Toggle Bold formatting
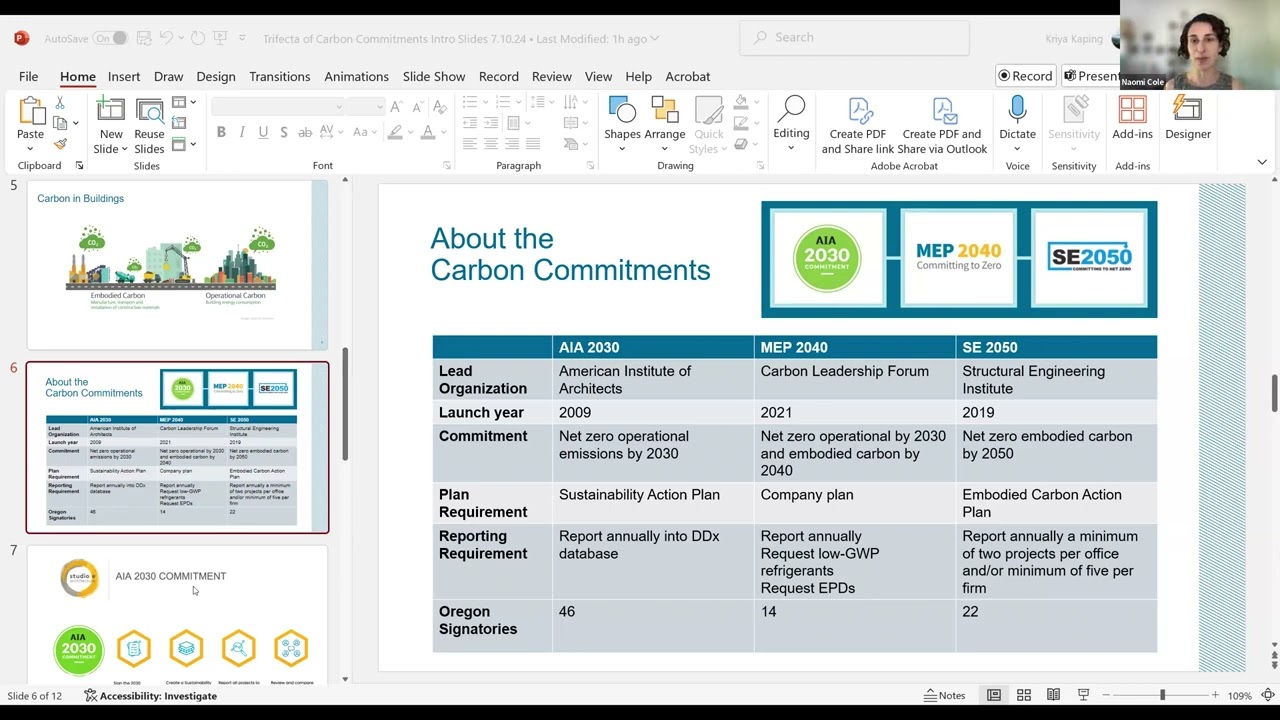This screenshot has width=1280, height=720. [221, 132]
